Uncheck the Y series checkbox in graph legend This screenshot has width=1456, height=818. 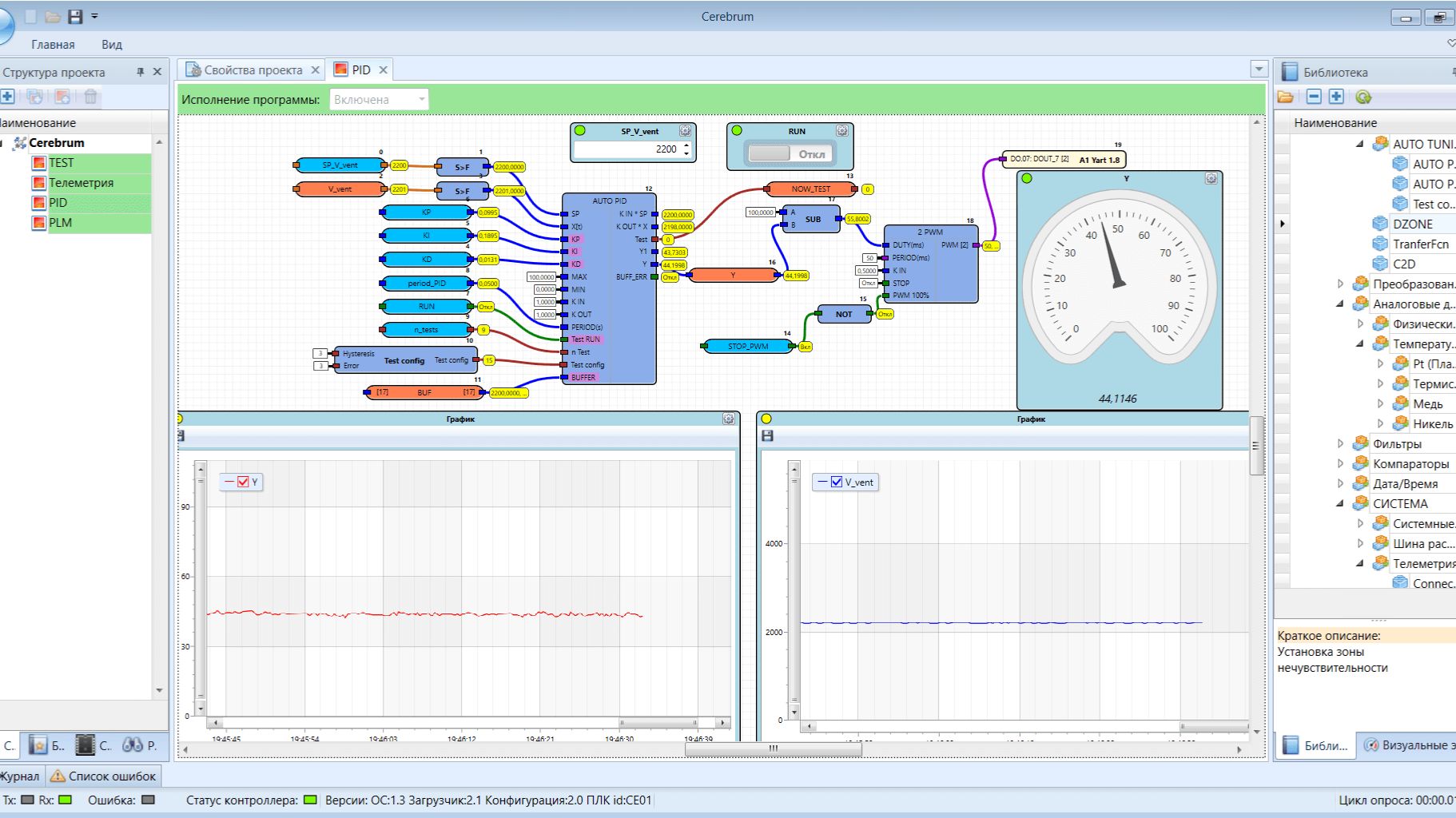pos(243,482)
